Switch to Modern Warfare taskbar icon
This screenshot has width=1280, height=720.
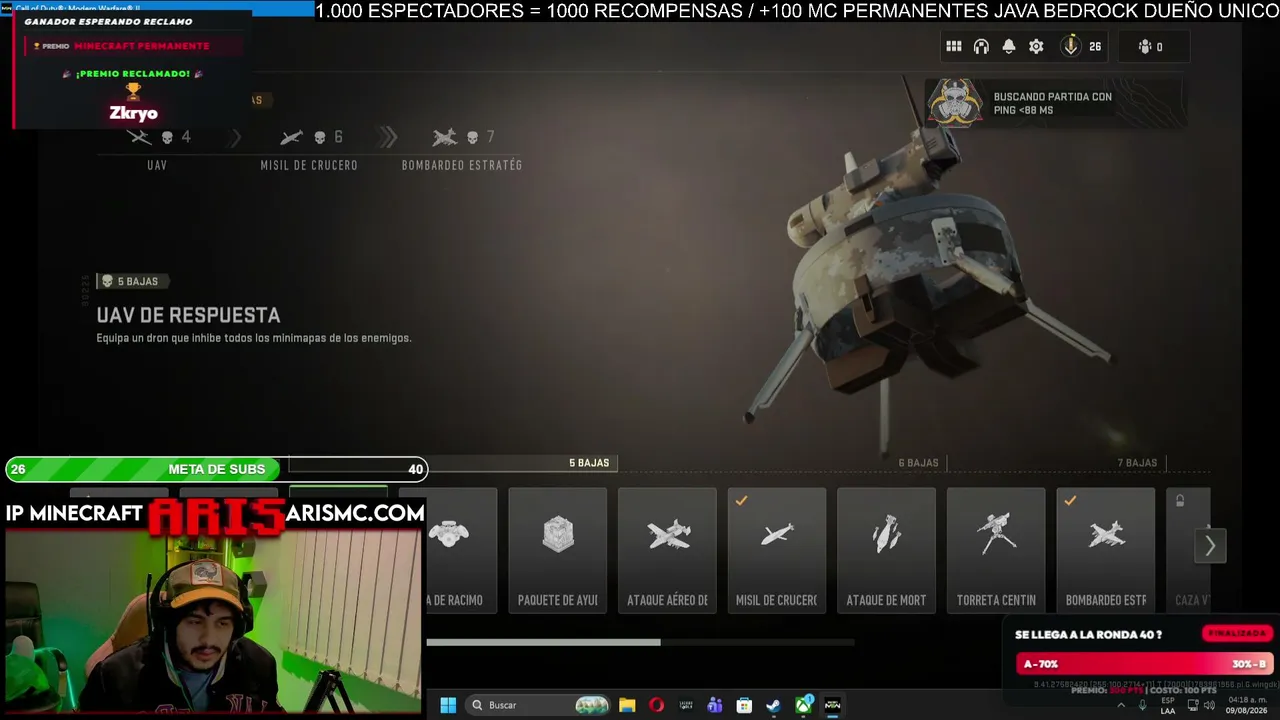[x=832, y=705]
